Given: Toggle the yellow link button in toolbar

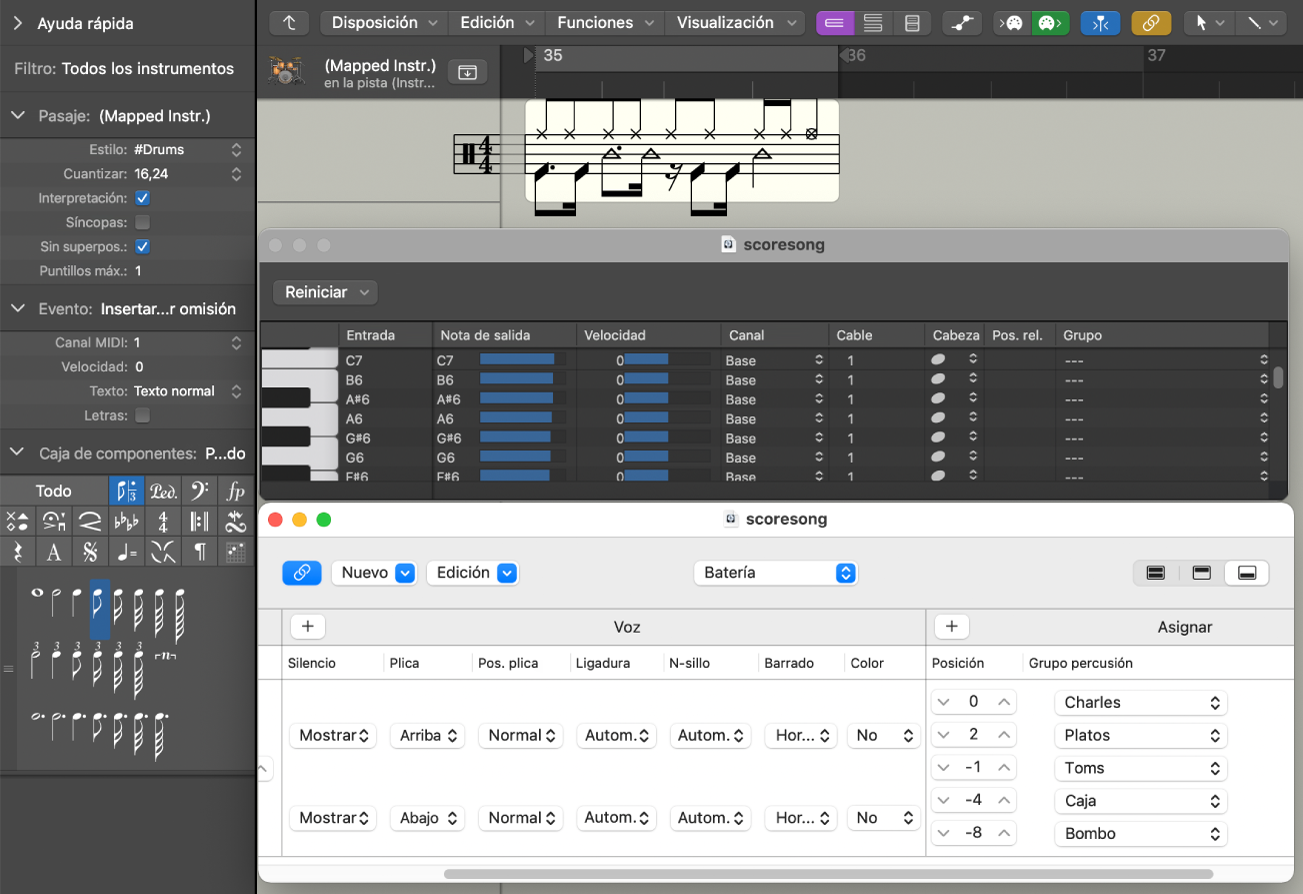Looking at the screenshot, I should [x=1150, y=23].
